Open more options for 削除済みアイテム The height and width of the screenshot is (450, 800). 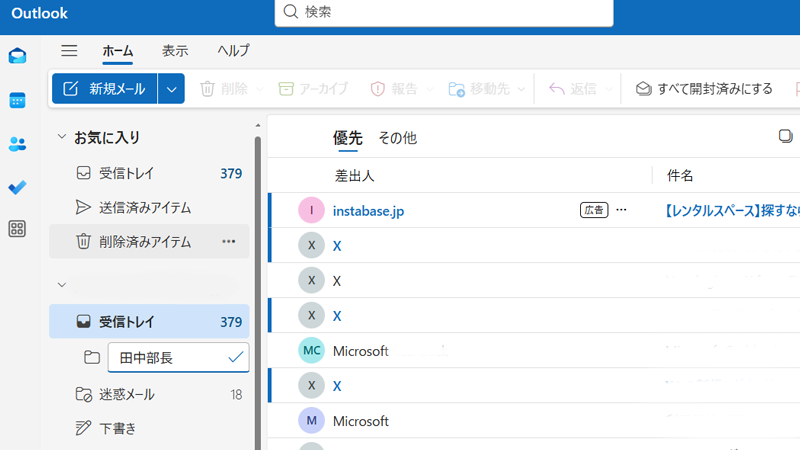pyautogui.click(x=229, y=241)
